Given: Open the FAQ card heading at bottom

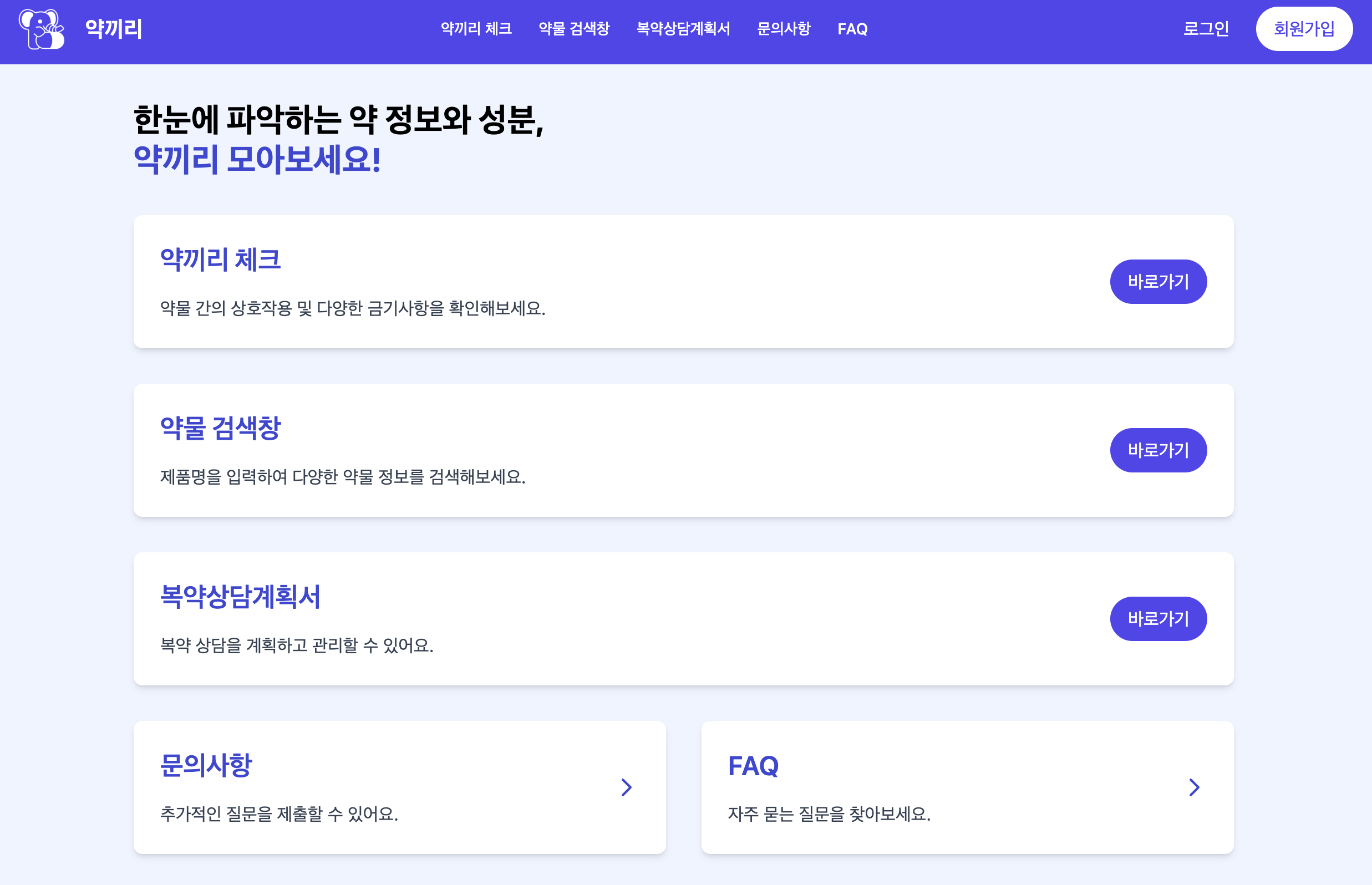Looking at the screenshot, I should click(x=753, y=765).
